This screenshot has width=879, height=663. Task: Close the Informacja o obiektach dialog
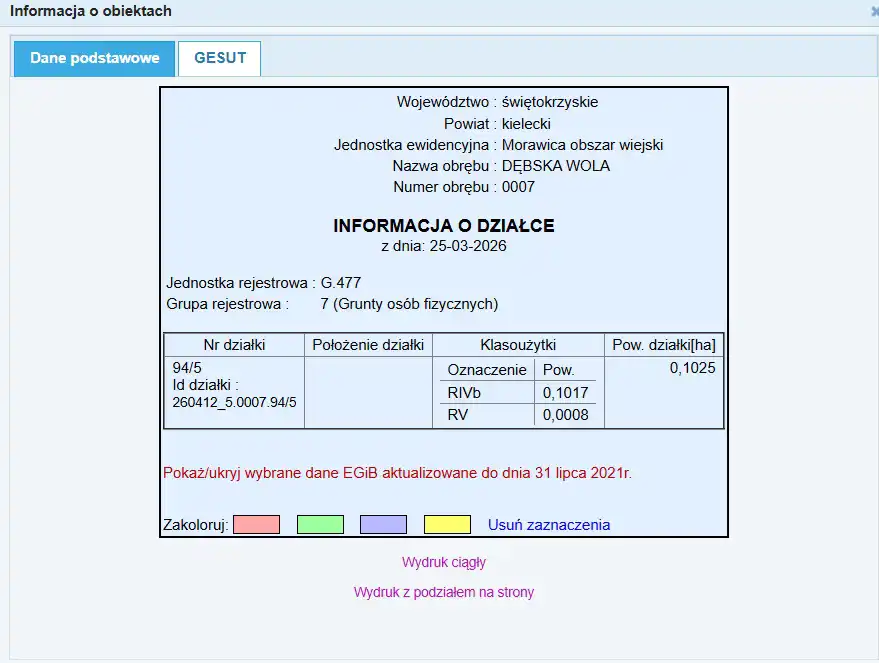tap(875, 12)
